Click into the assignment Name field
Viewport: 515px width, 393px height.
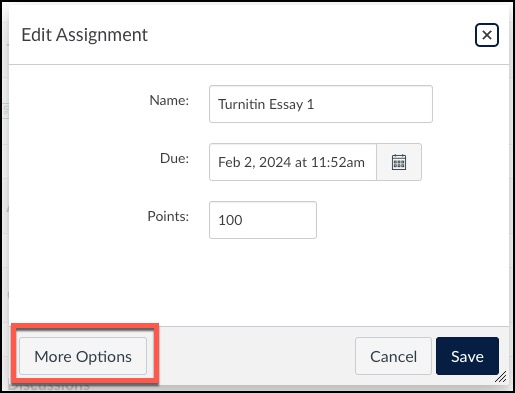click(321, 104)
